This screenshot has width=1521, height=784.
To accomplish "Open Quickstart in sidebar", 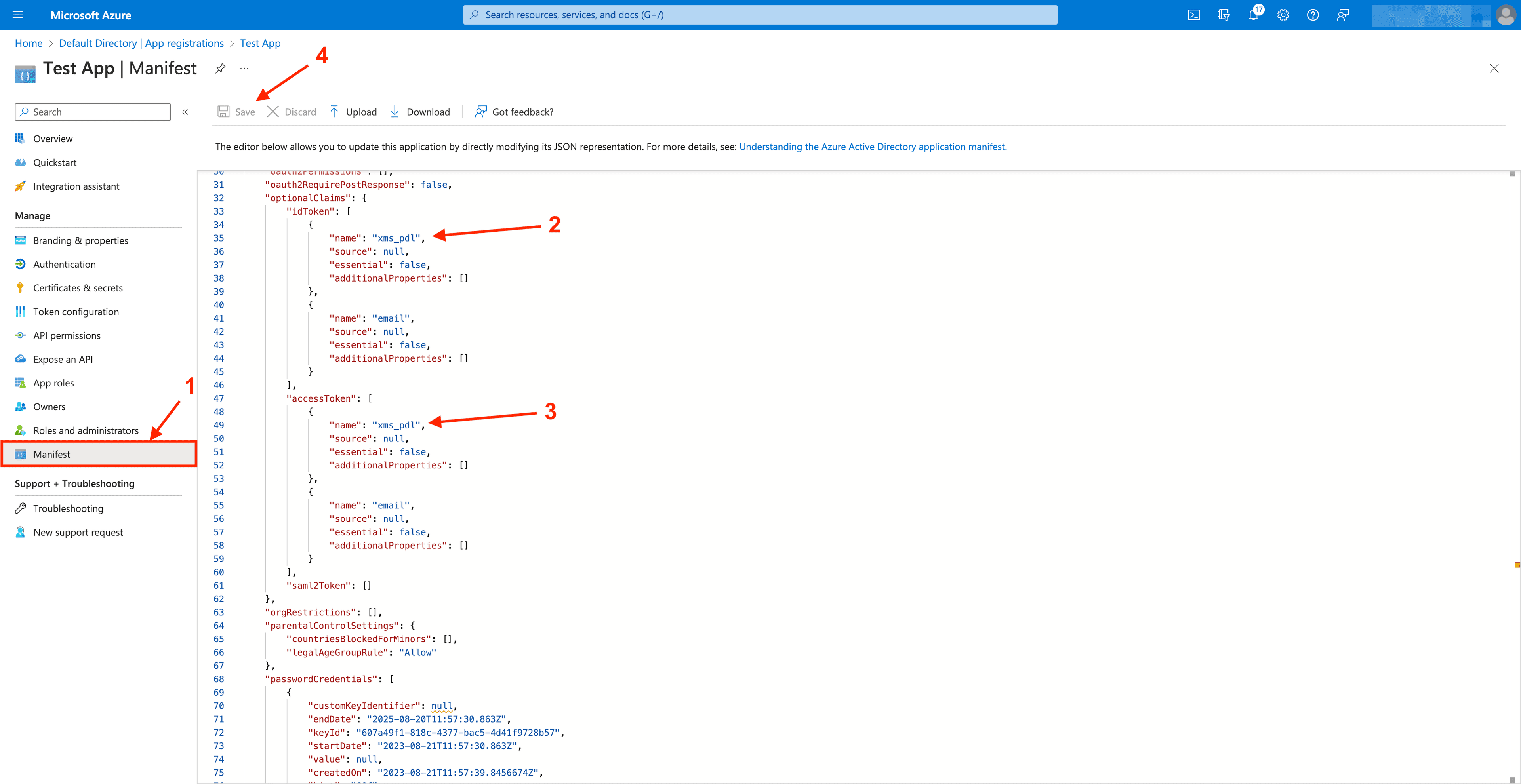I will coord(54,162).
